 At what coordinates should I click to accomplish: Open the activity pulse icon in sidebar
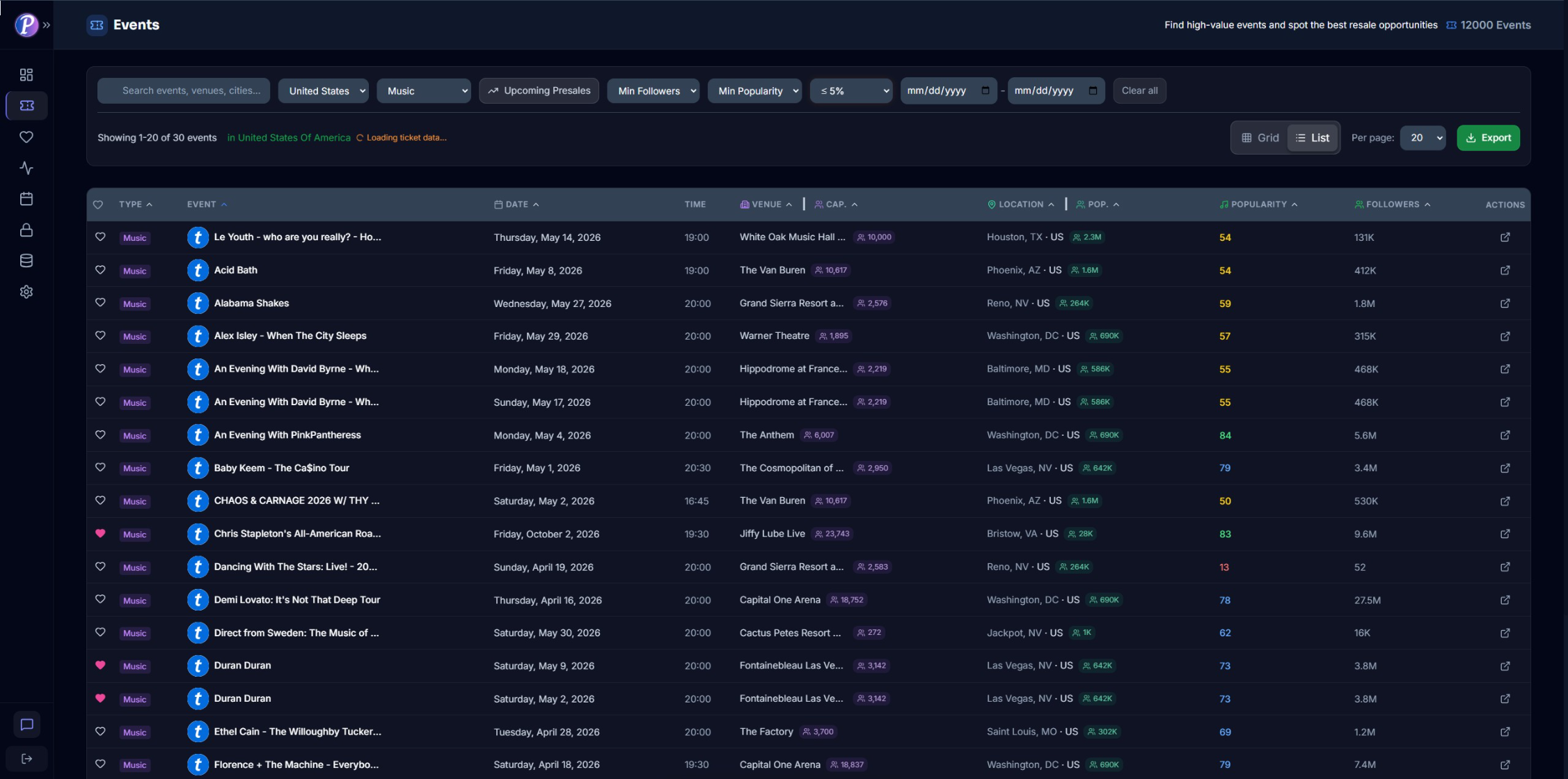coord(26,168)
